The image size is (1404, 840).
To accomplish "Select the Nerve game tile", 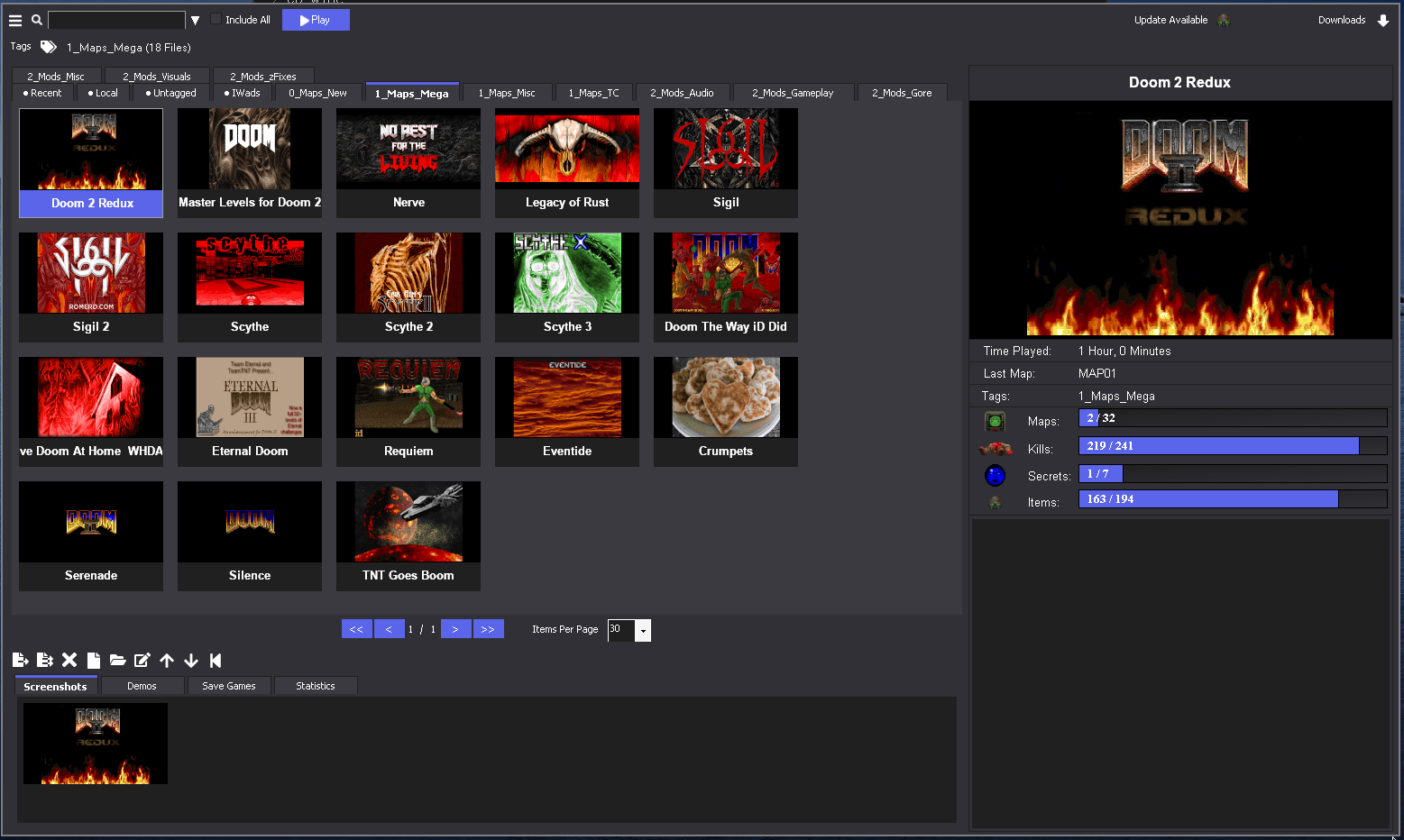I will [408, 163].
